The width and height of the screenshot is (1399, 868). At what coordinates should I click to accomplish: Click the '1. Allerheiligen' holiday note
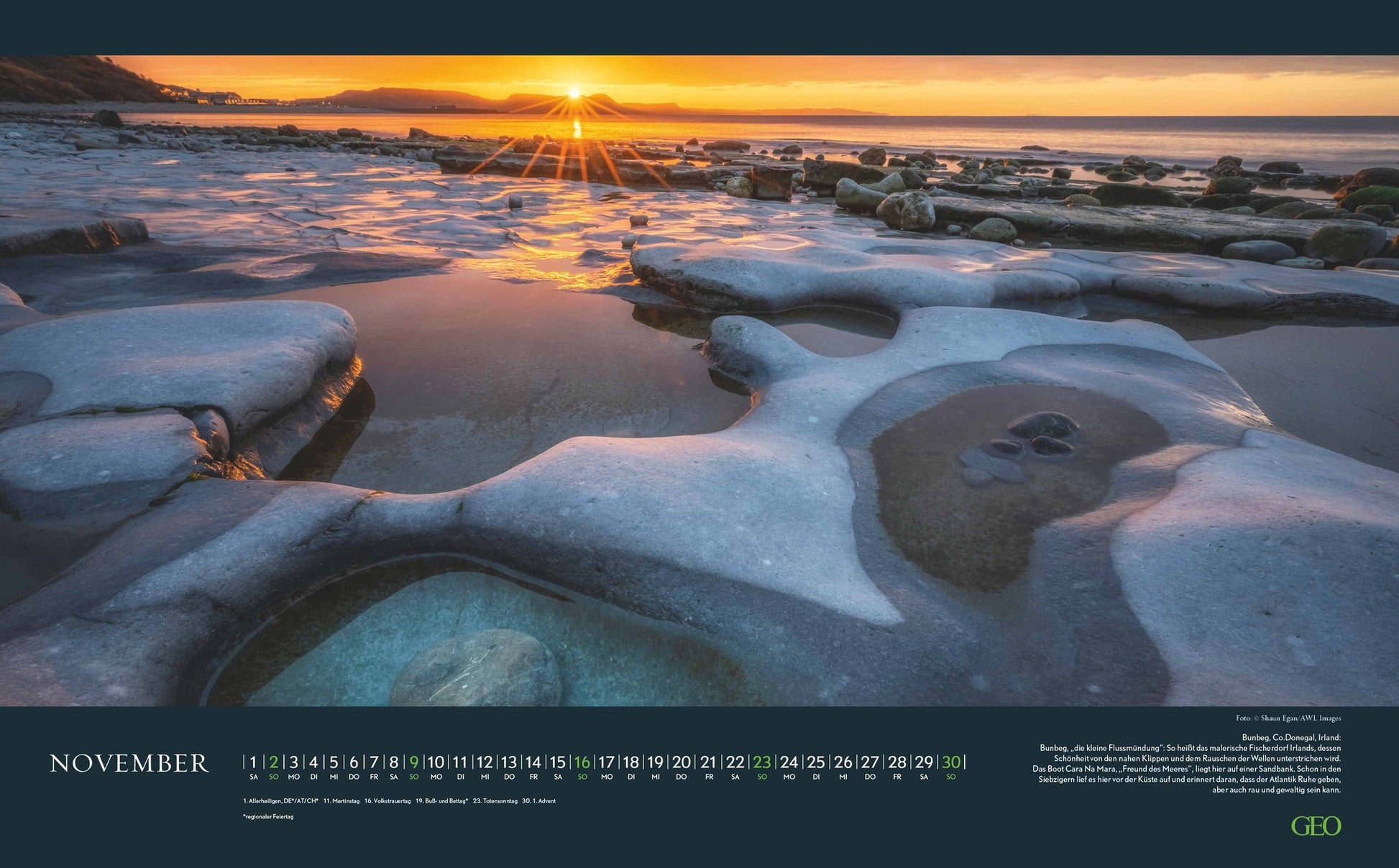click(x=280, y=800)
